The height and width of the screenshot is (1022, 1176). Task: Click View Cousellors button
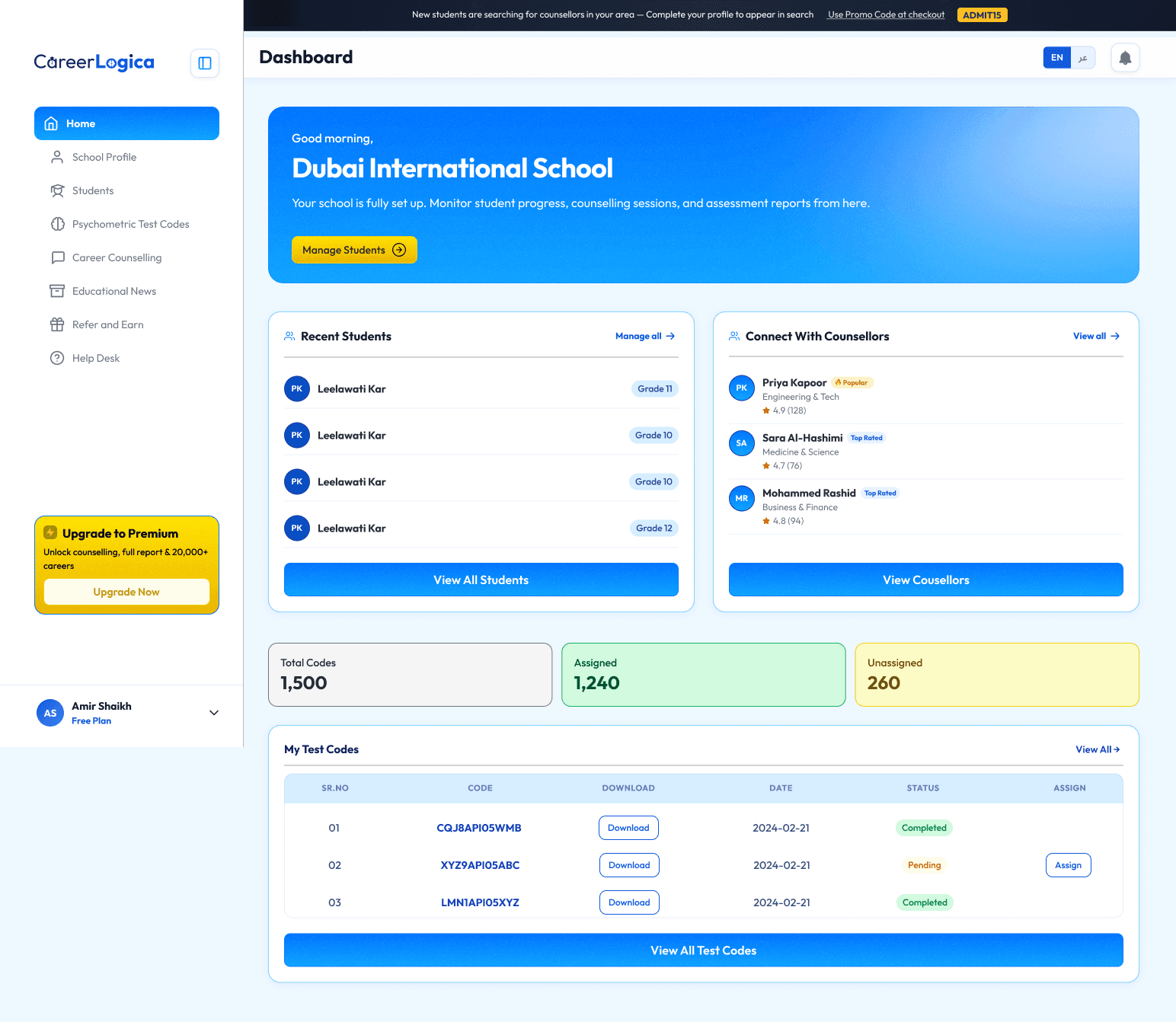click(926, 580)
